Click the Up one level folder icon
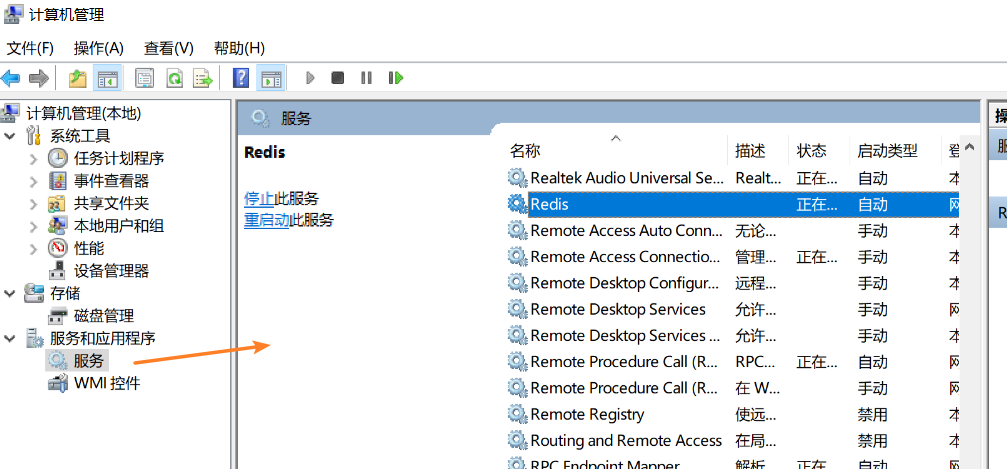This screenshot has height=469, width=1007. (78, 78)
